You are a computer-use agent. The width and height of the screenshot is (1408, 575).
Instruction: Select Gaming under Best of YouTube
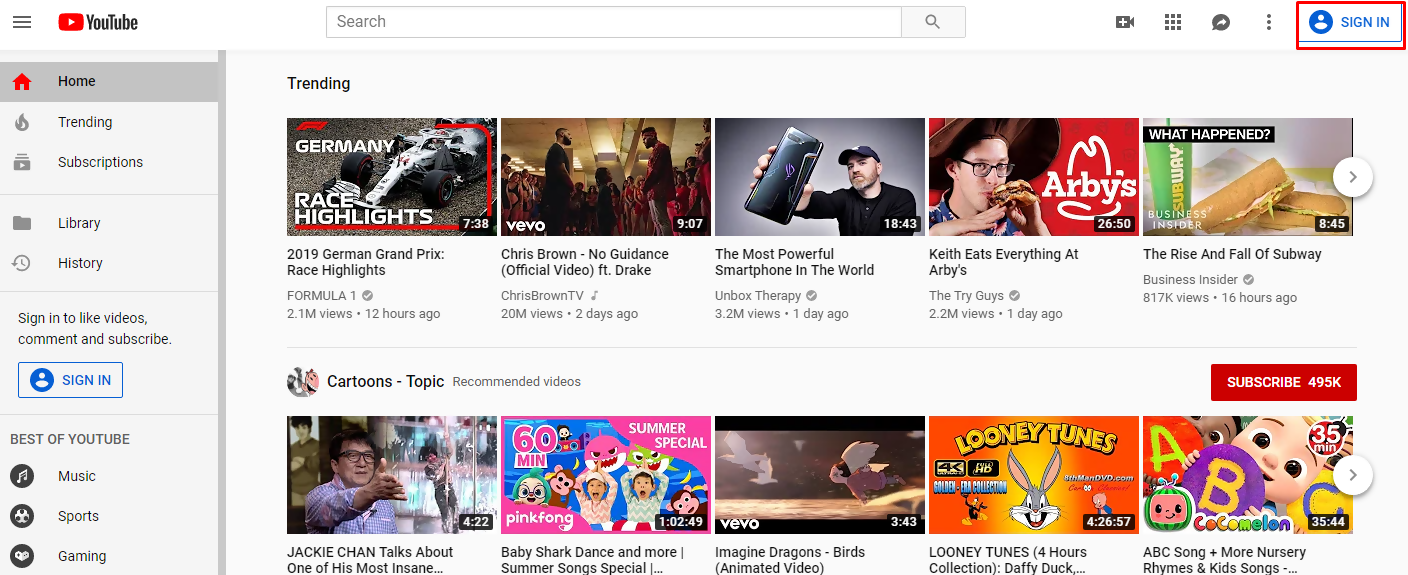(109, 556)
